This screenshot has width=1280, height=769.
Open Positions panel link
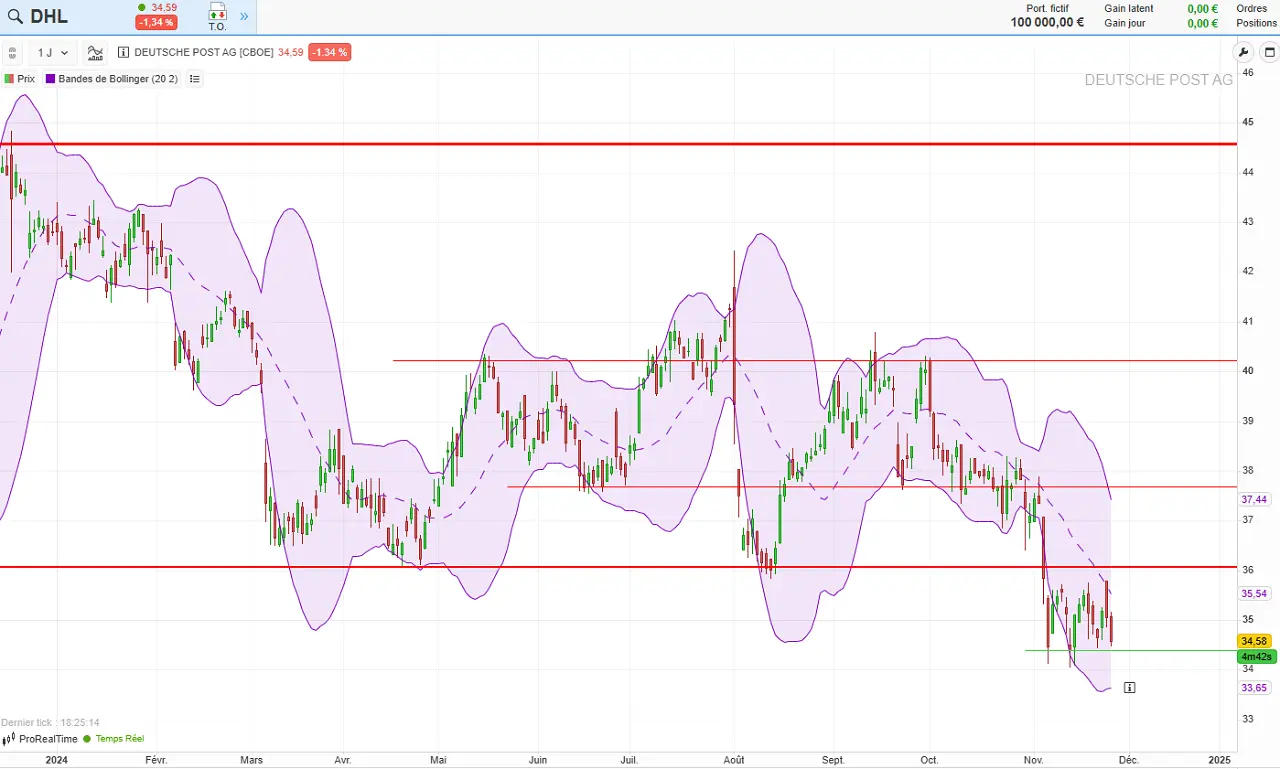coord(1257,23)
